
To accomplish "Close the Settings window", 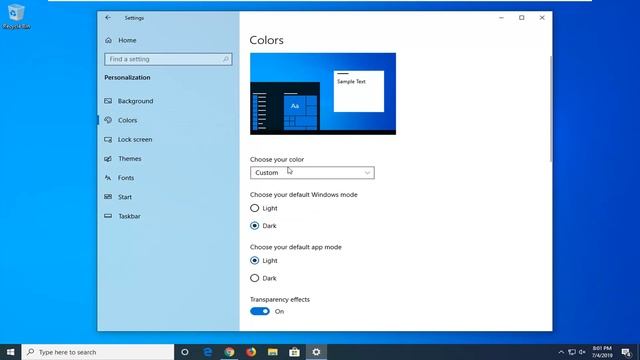I will point(542,18).
